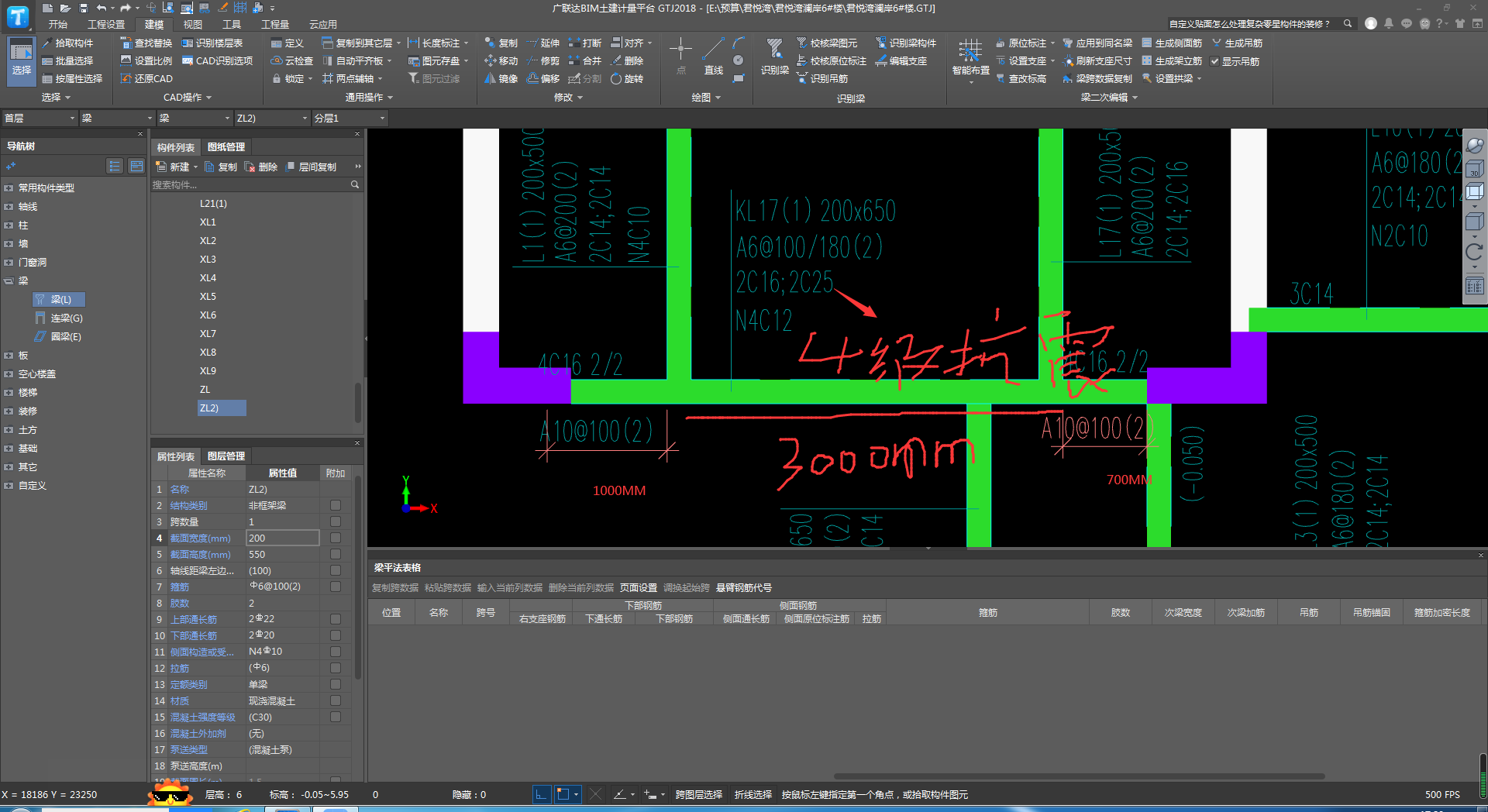Click 层间复制 in component list toolbar
This screenshot has width=1488, height=812.
pos(311,167)
